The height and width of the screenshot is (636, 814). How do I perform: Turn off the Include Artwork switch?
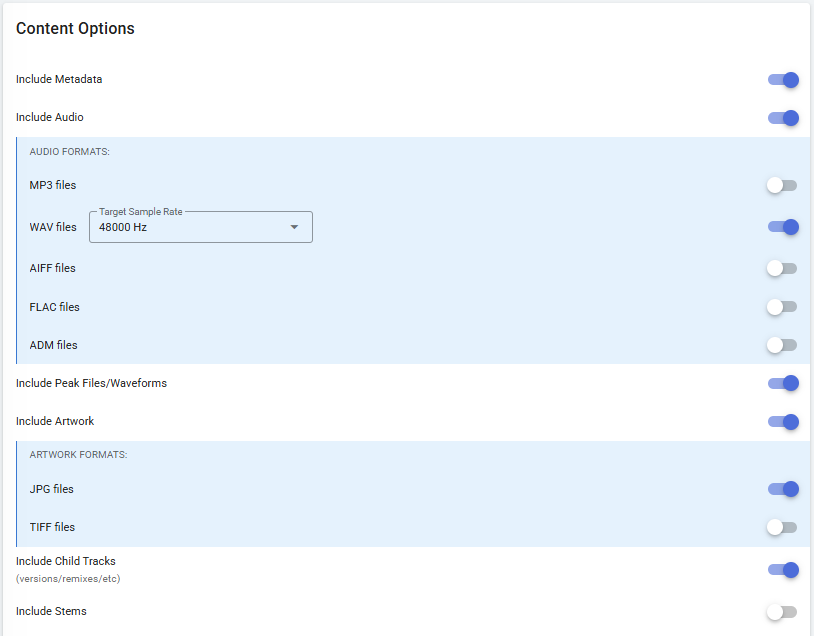tap(783, 421)
